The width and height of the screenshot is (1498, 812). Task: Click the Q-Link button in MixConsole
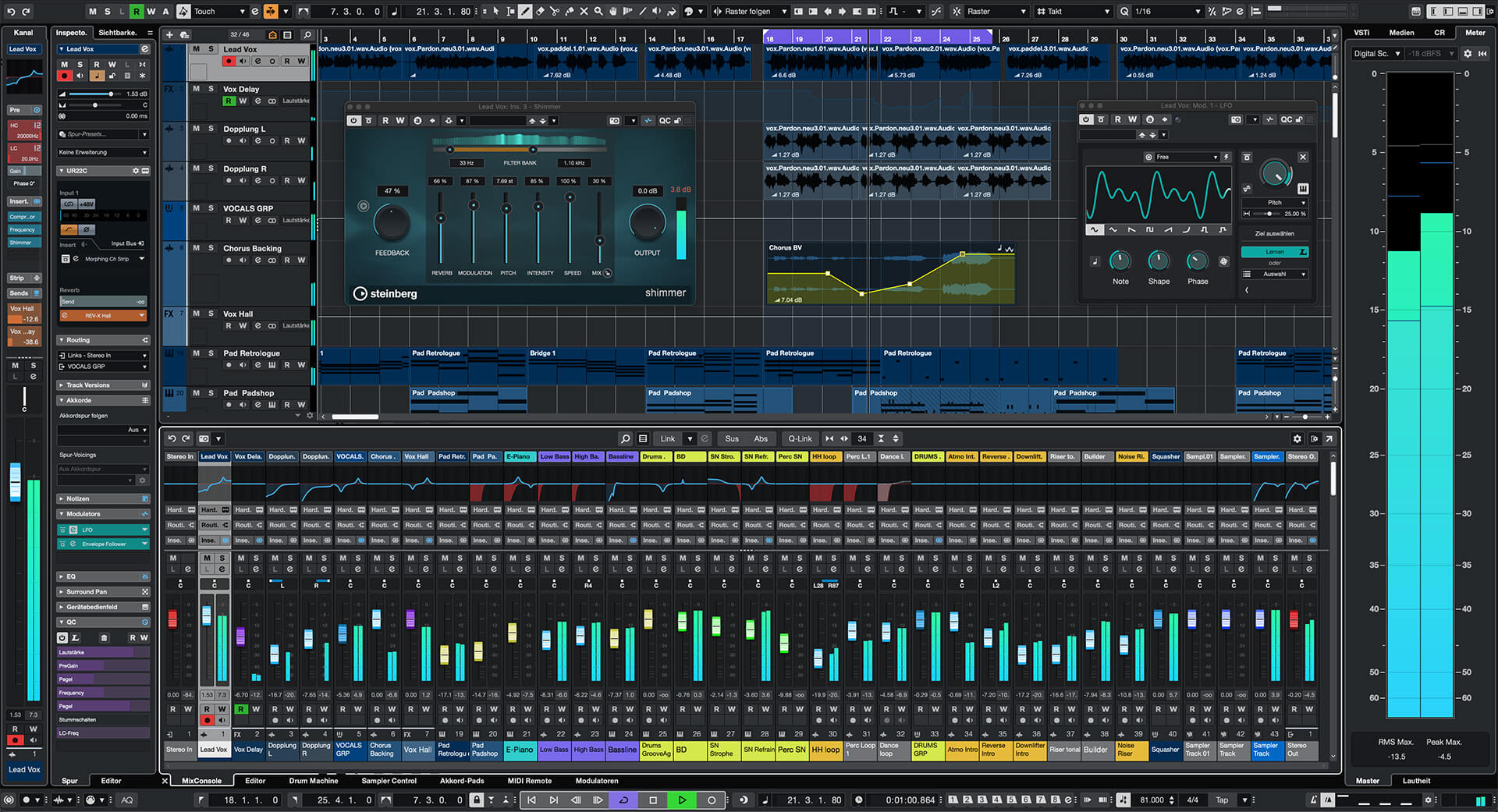pos(800,438)
